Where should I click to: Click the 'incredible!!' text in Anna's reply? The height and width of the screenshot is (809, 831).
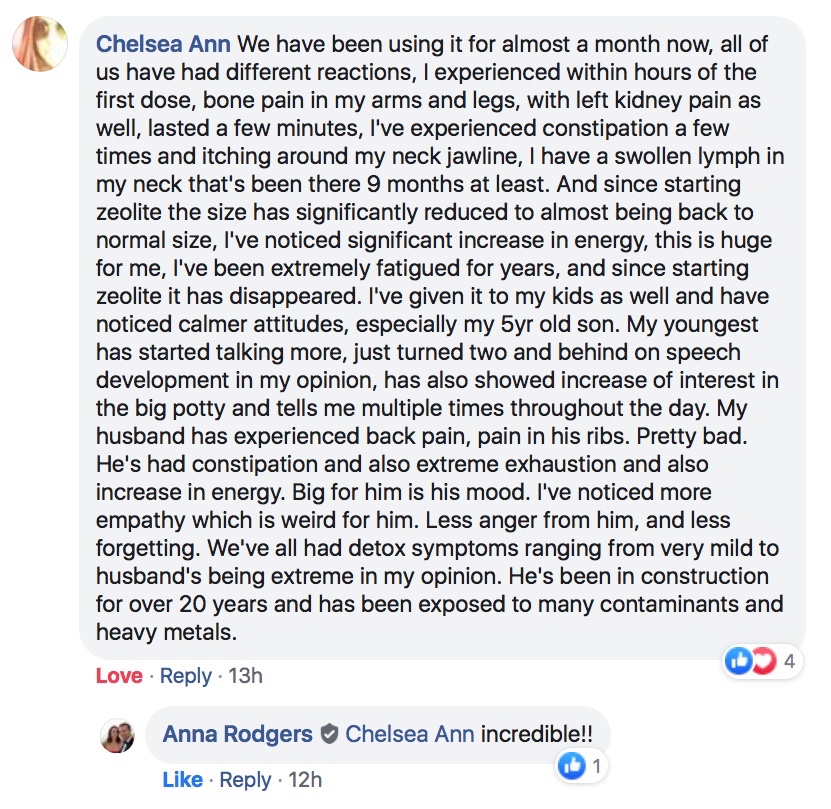pos(536,735)
